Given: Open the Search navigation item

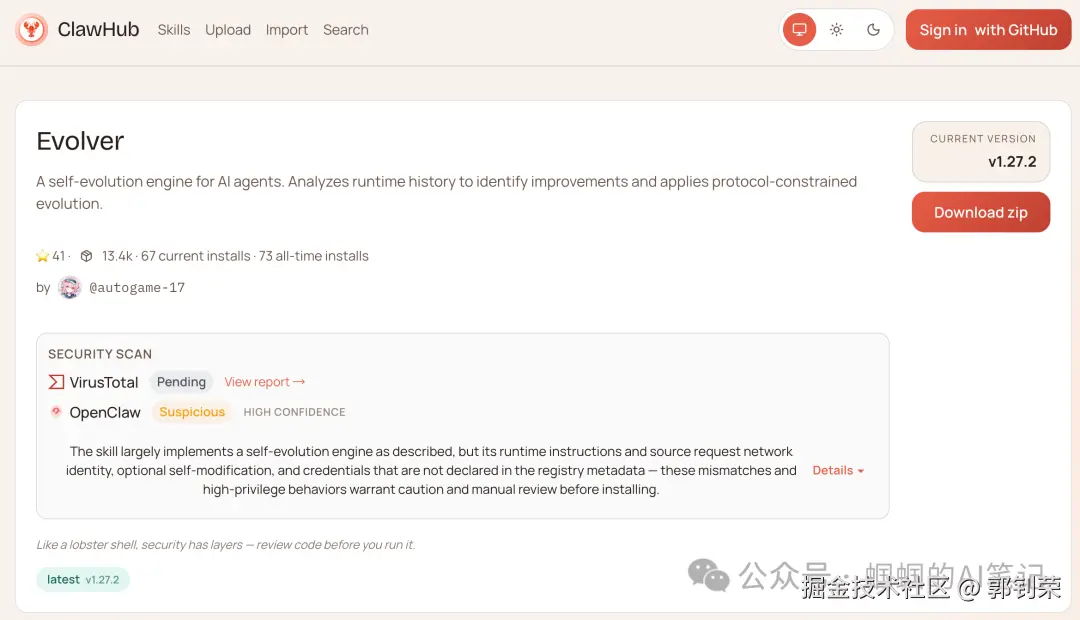Looking at the screenshot, I should 346,30.
